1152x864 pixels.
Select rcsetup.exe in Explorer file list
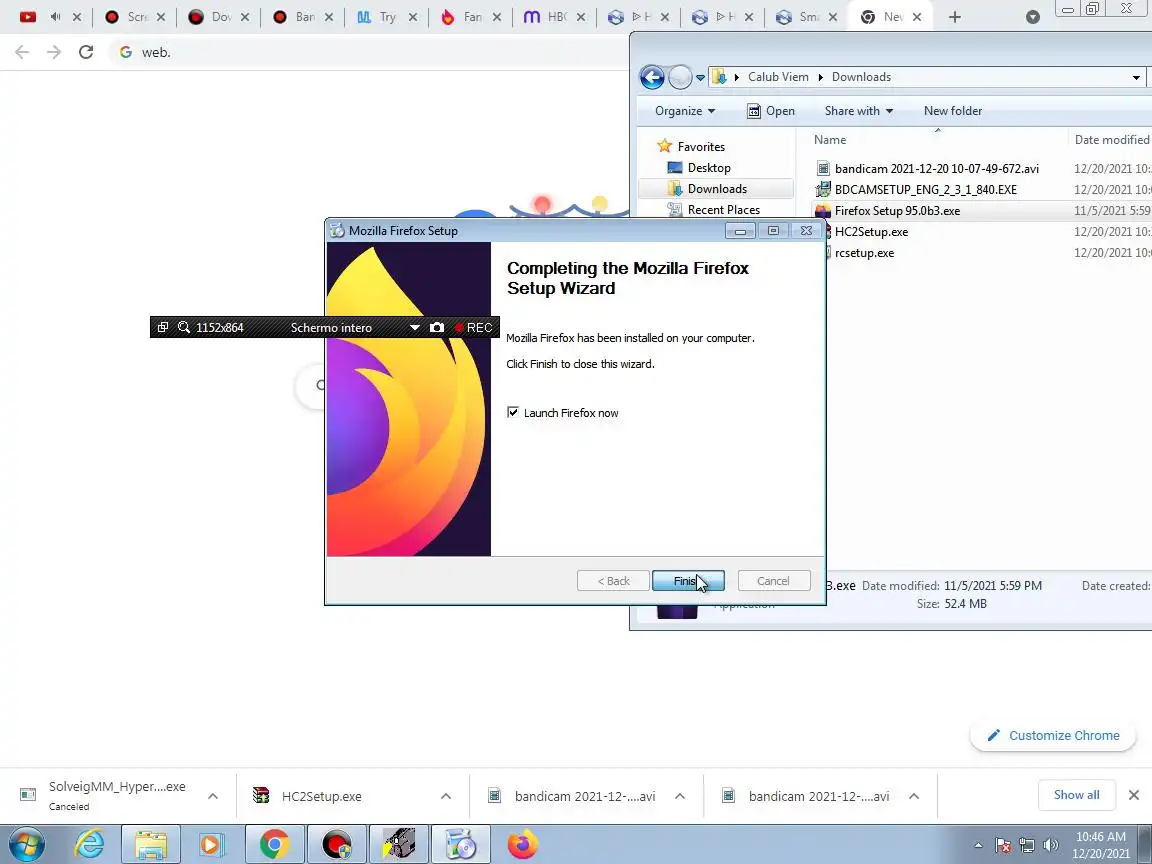pos(864,253)
